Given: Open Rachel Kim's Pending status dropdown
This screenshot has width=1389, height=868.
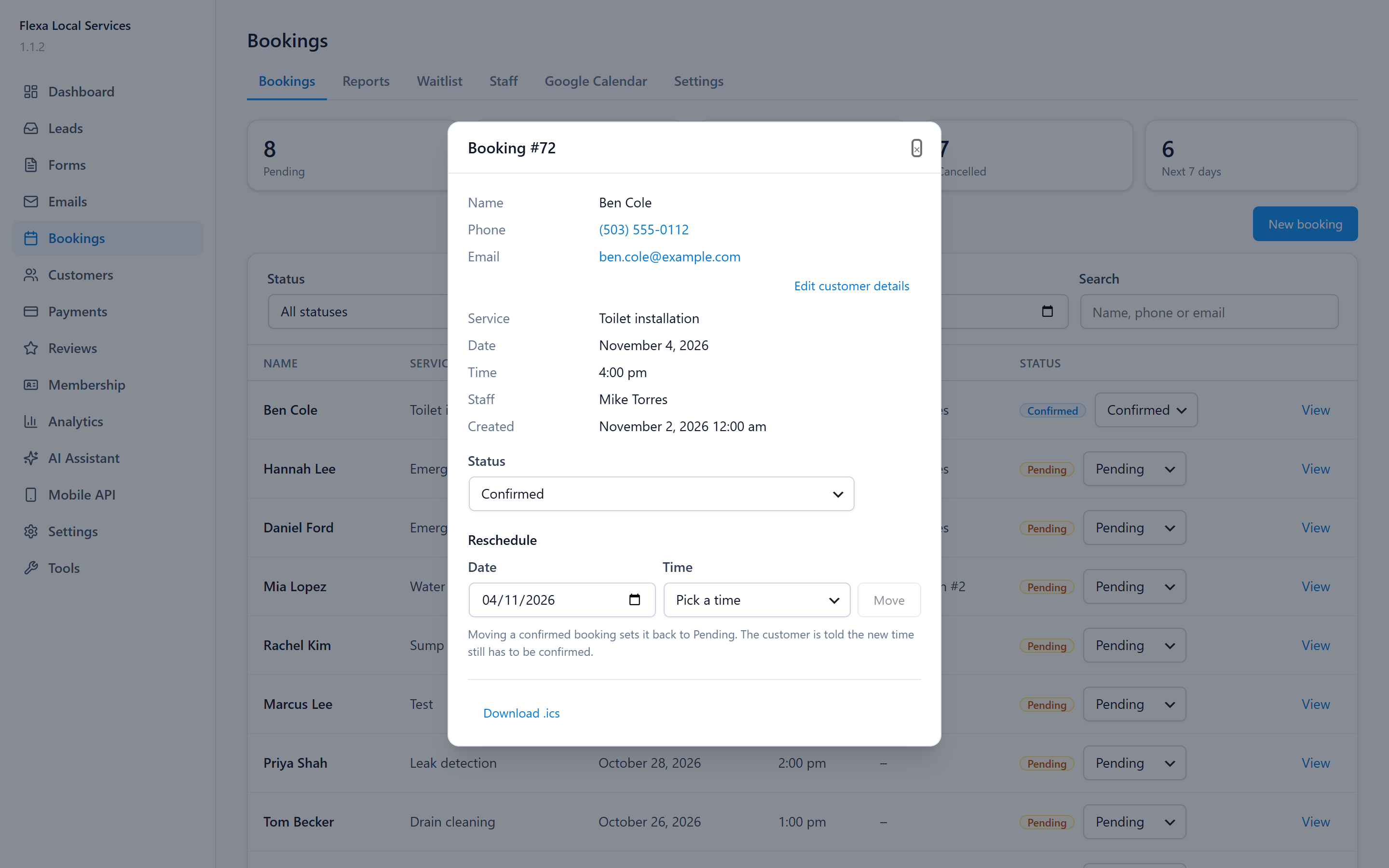Looking at the screenshot, I should 1134,645.
